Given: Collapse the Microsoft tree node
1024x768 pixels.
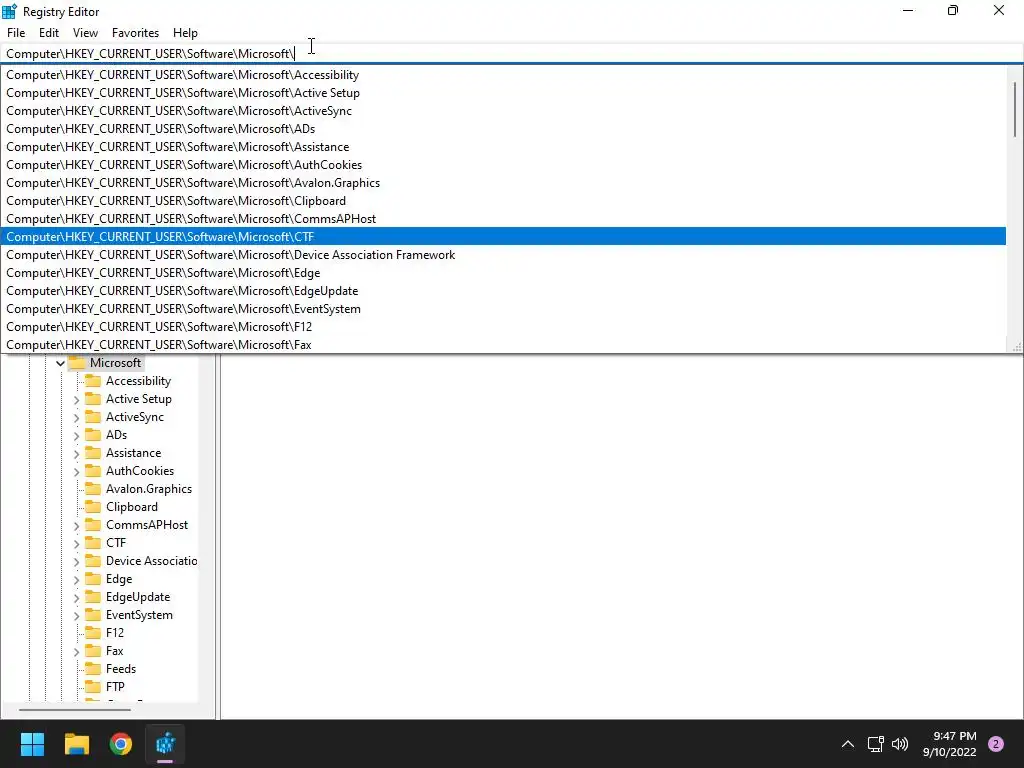Looking at the screenshot, I should [60, 363].
